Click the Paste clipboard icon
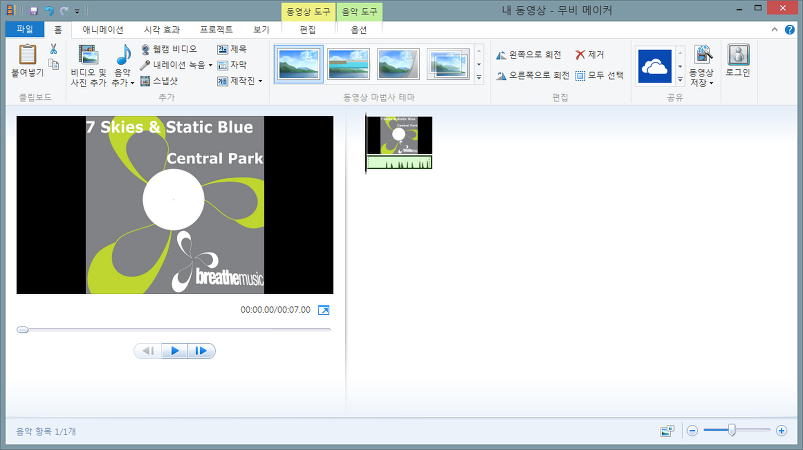This screenshot has height=450, width=803. coord(27,55)
